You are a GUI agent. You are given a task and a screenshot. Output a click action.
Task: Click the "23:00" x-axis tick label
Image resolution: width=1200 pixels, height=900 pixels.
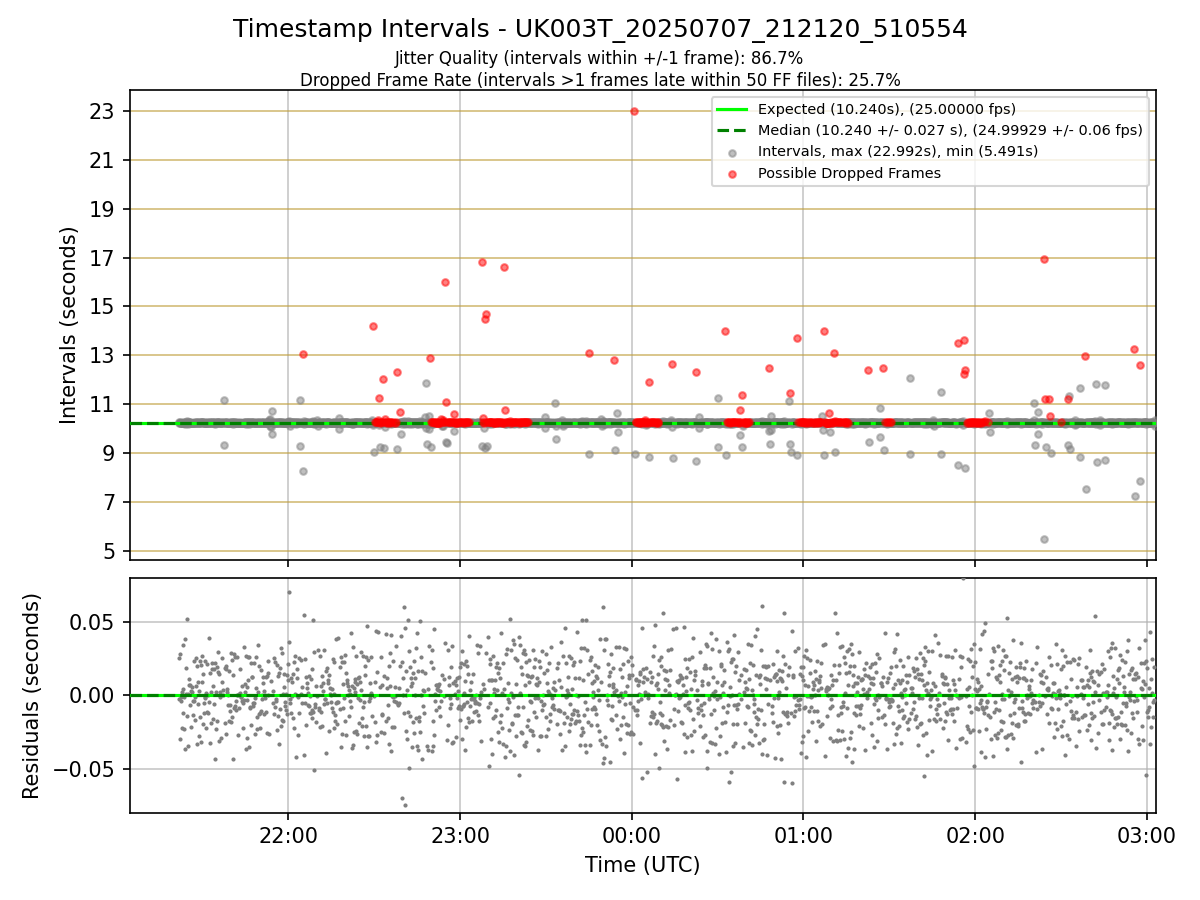460,836
